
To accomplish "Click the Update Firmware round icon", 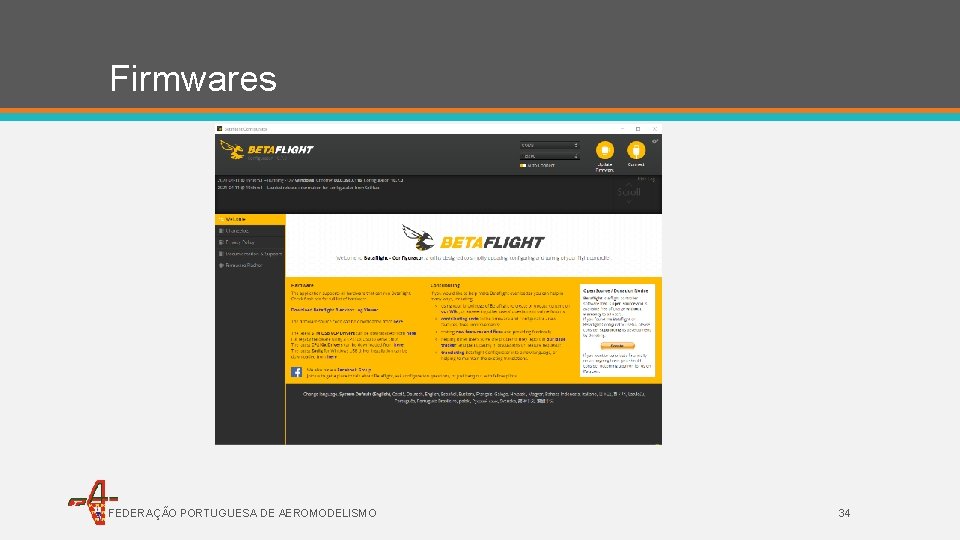I will [x=604, y=150].
